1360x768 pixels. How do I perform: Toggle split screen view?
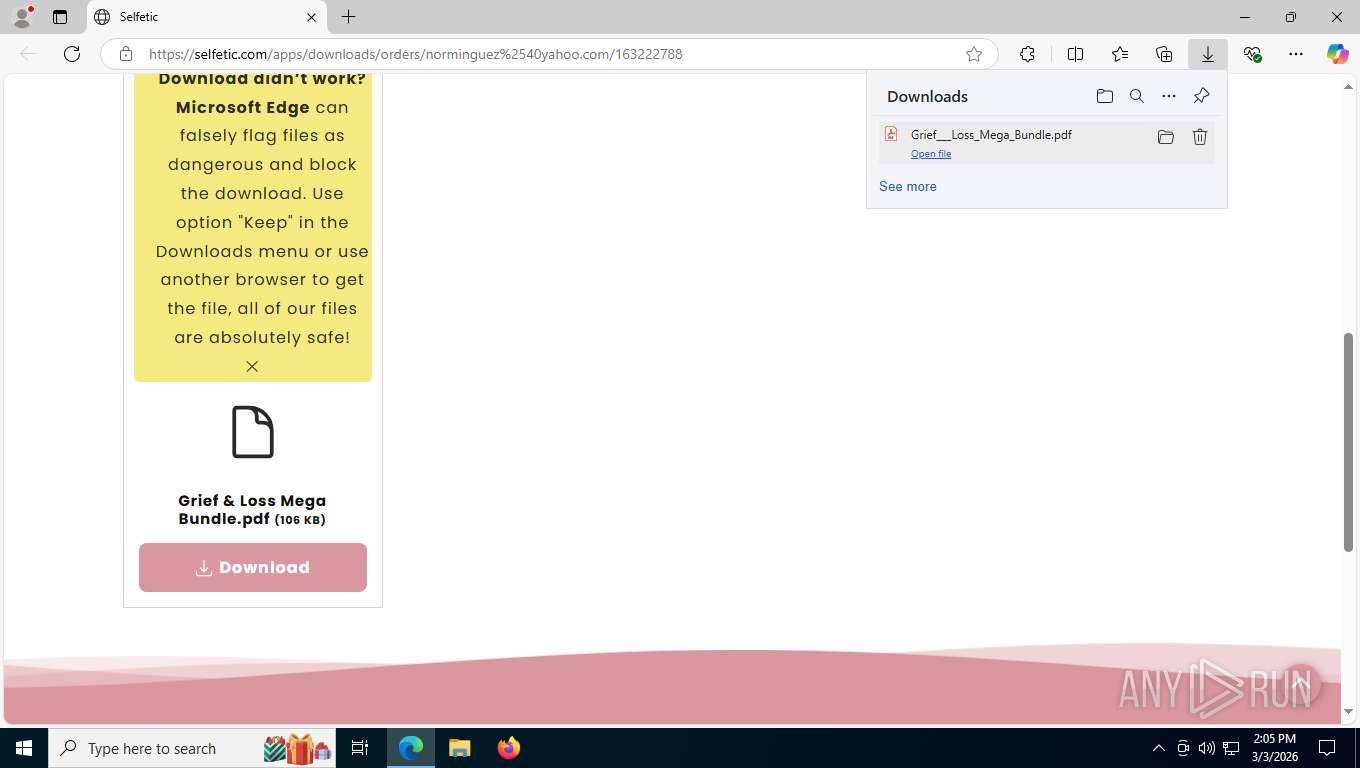coord(1075,54)
